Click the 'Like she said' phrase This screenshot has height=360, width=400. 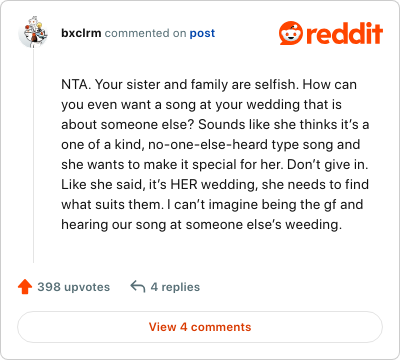tap(103, 184)
